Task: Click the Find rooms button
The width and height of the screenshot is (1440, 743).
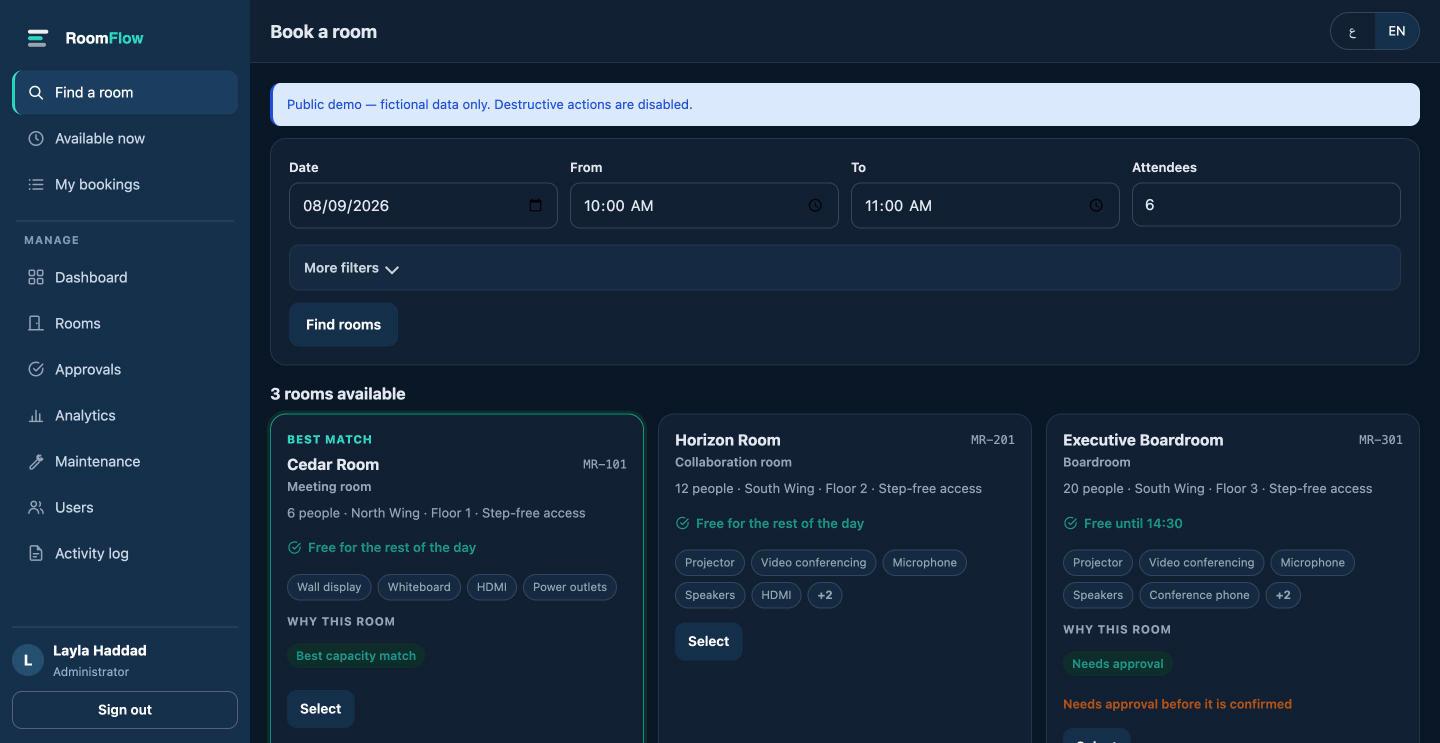Action: tap(343, 325)
